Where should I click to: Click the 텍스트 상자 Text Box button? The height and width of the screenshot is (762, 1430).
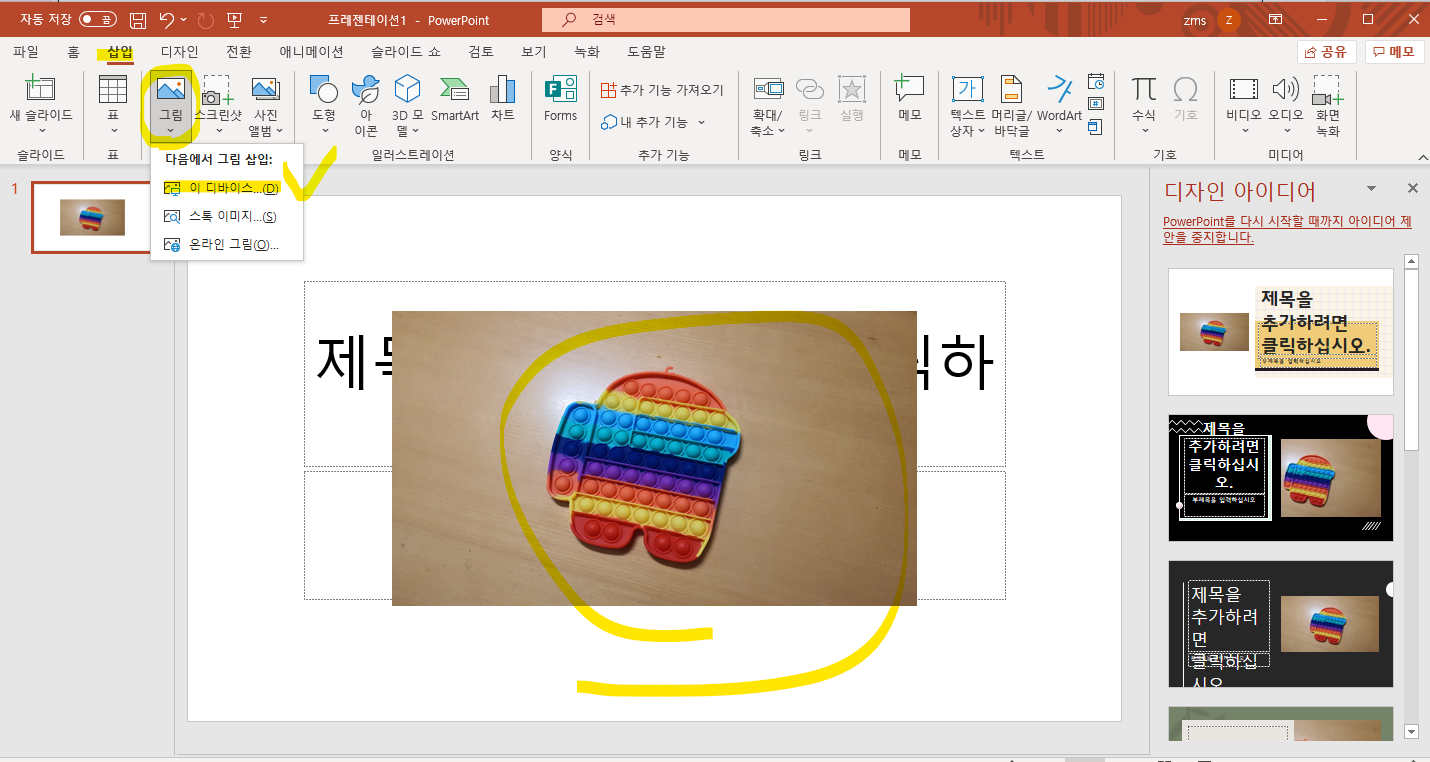point(967,105)
